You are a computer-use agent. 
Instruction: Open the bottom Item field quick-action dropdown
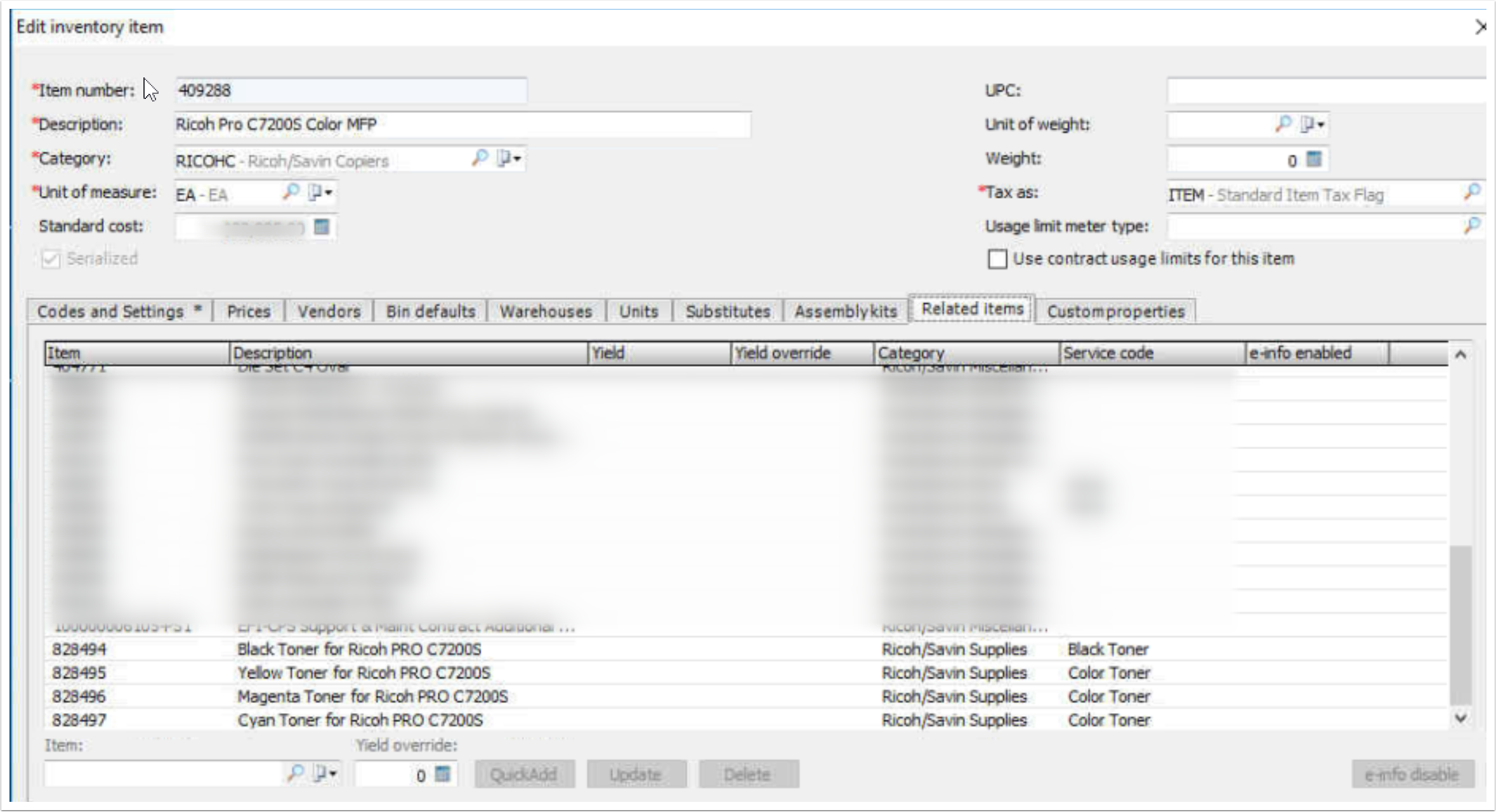click(325, 774)
